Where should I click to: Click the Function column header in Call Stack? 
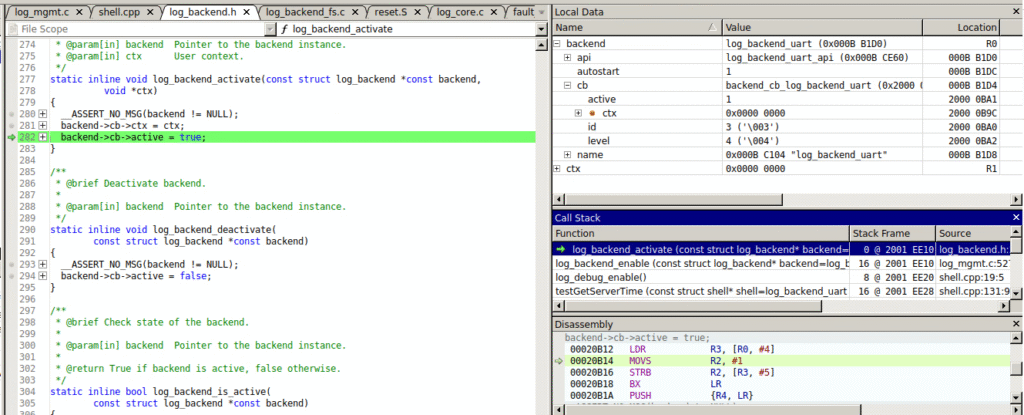click(701, 233)
